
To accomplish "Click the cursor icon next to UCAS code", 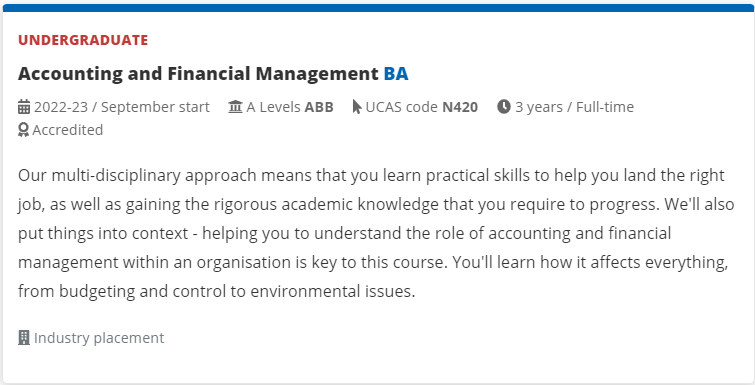I will [357, 107].
